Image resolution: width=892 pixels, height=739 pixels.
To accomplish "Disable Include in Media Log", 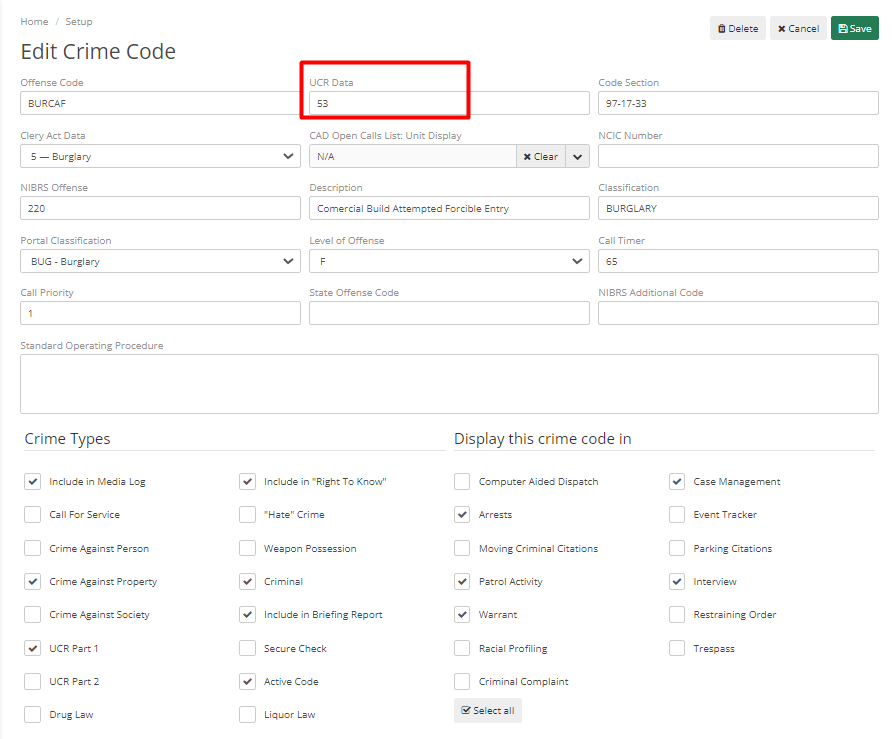I will tap(32, 481).
